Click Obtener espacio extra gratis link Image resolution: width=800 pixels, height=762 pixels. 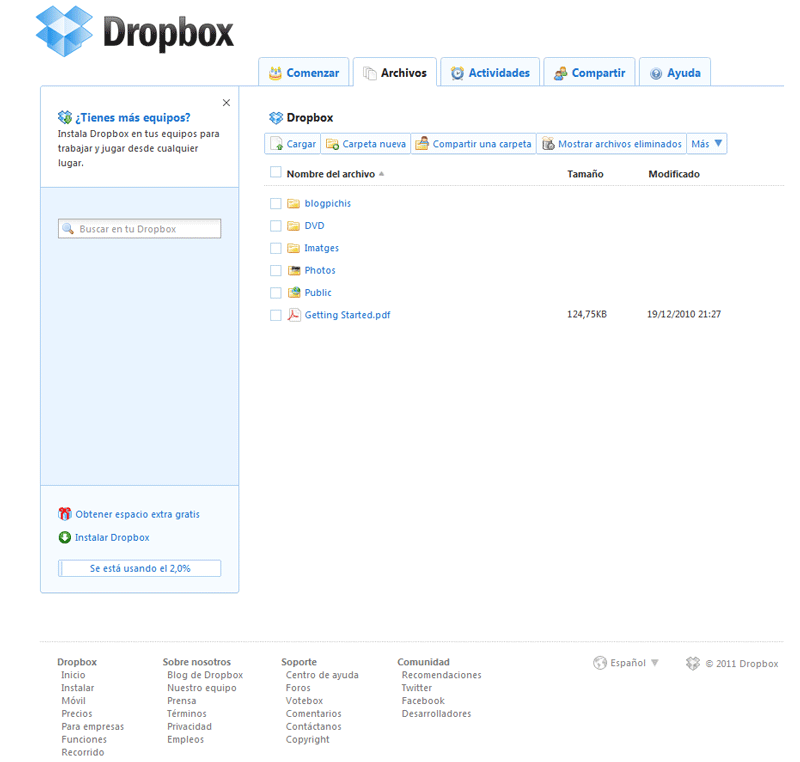[x=138, y=514]
